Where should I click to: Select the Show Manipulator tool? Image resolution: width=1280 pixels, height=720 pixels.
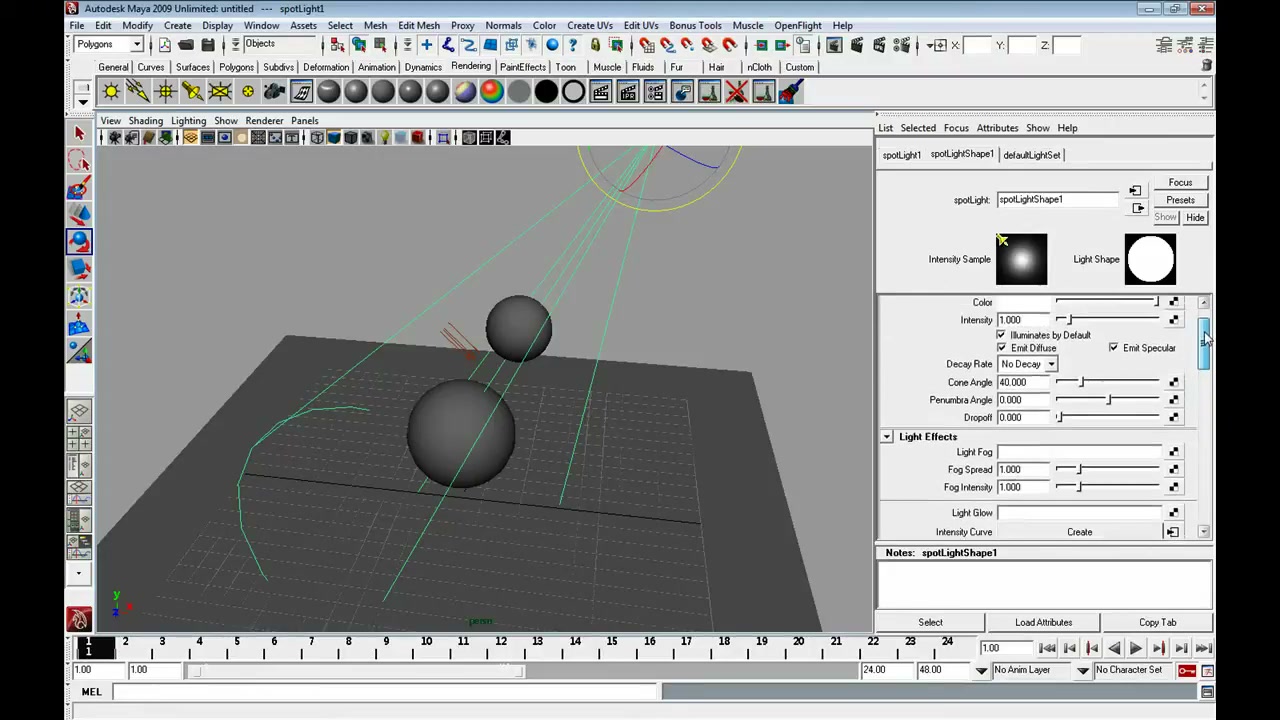[79, 349]
